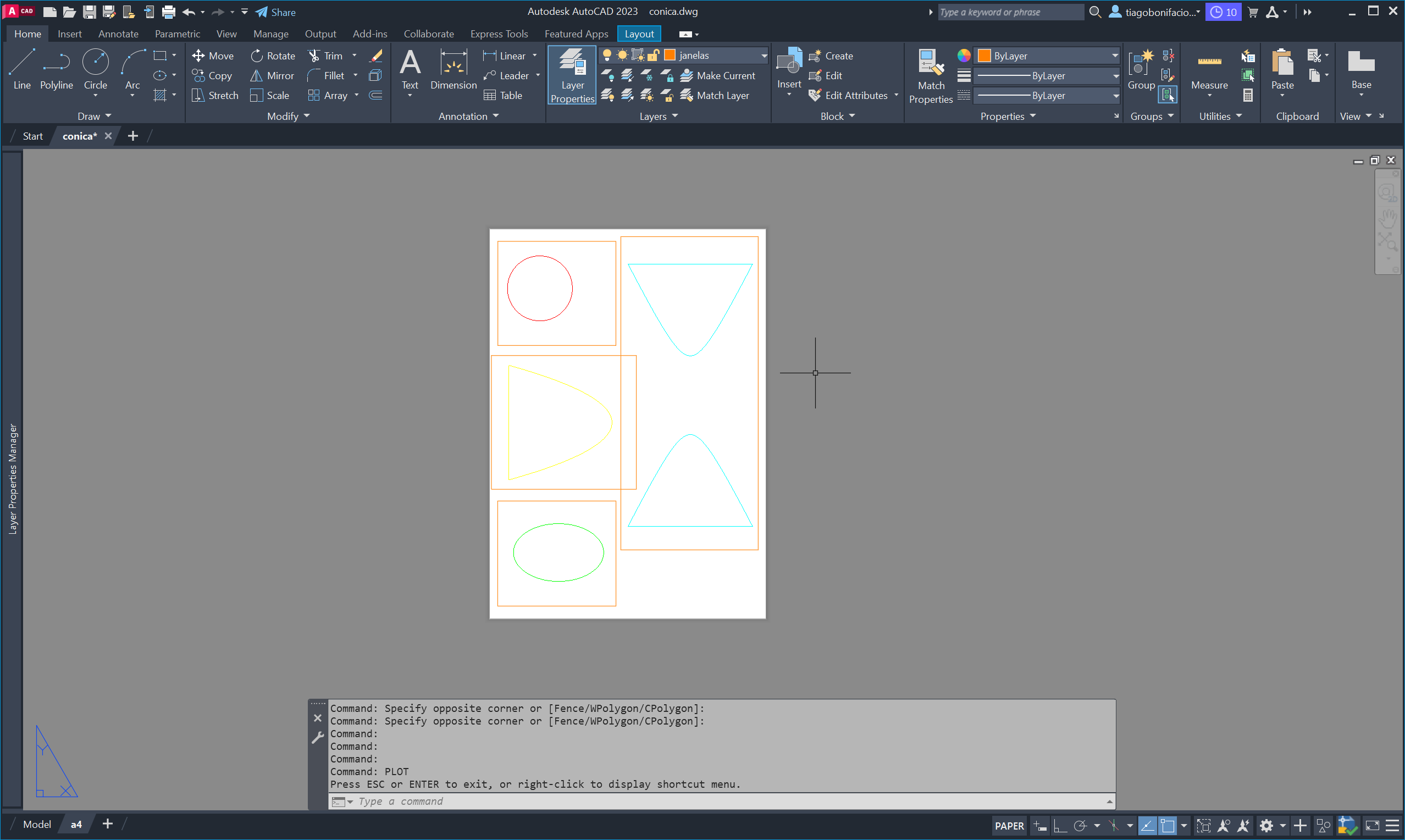
Task: Toggle Ortho mode in status bar
Action: tap(1059, 826)
